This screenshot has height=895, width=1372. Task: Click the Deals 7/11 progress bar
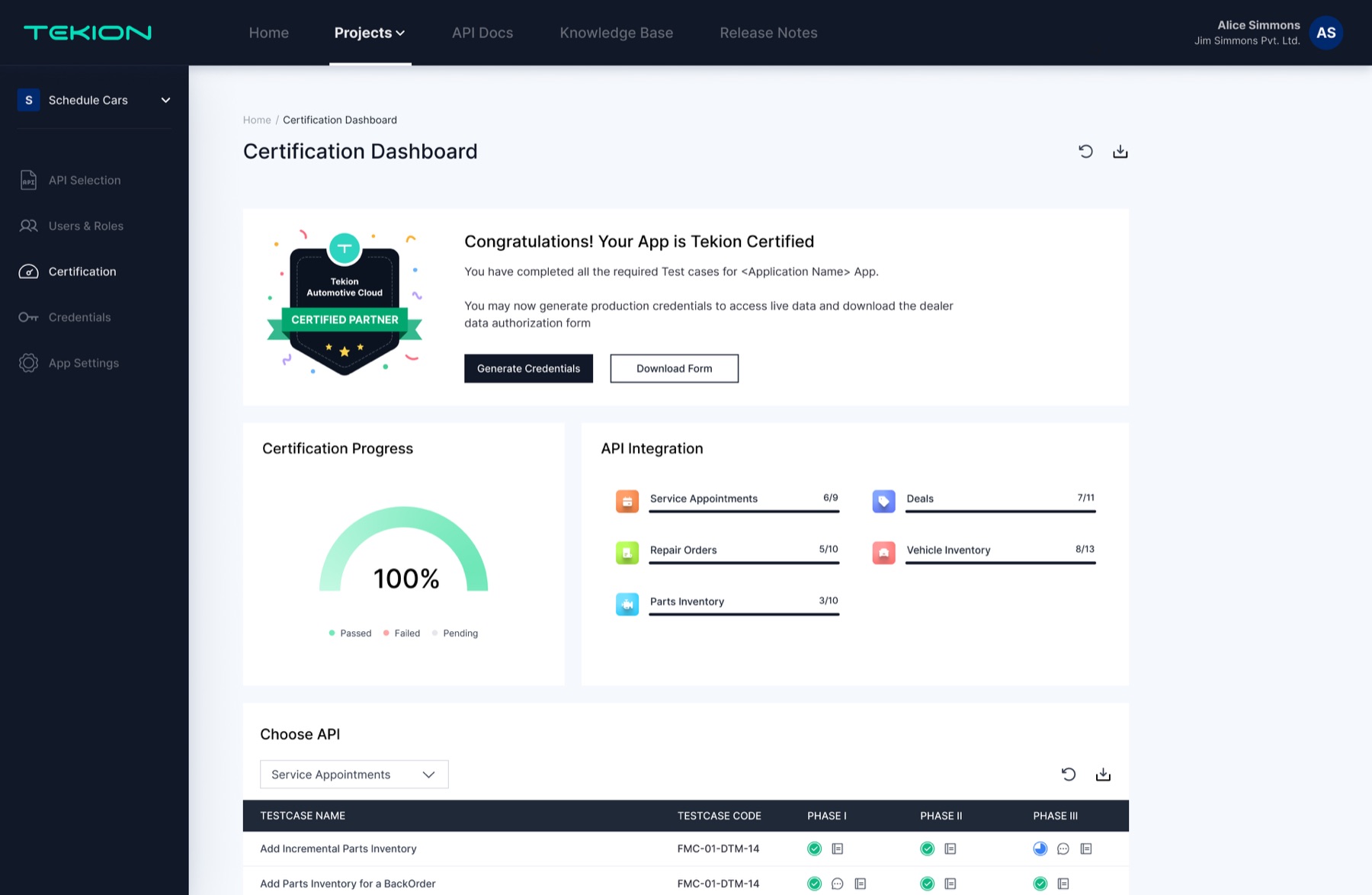tap(1000, 511)
